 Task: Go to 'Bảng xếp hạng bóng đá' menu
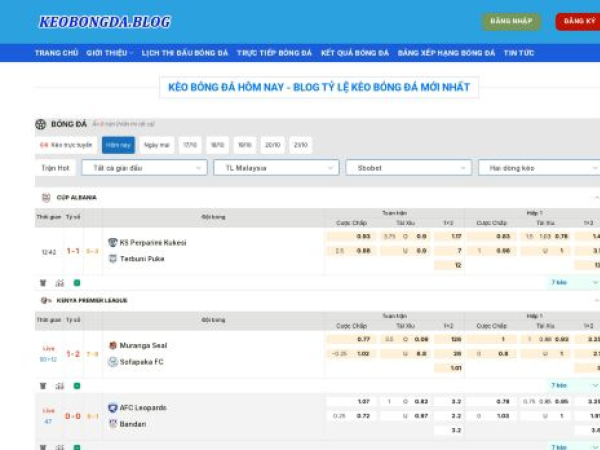[446, 53]
